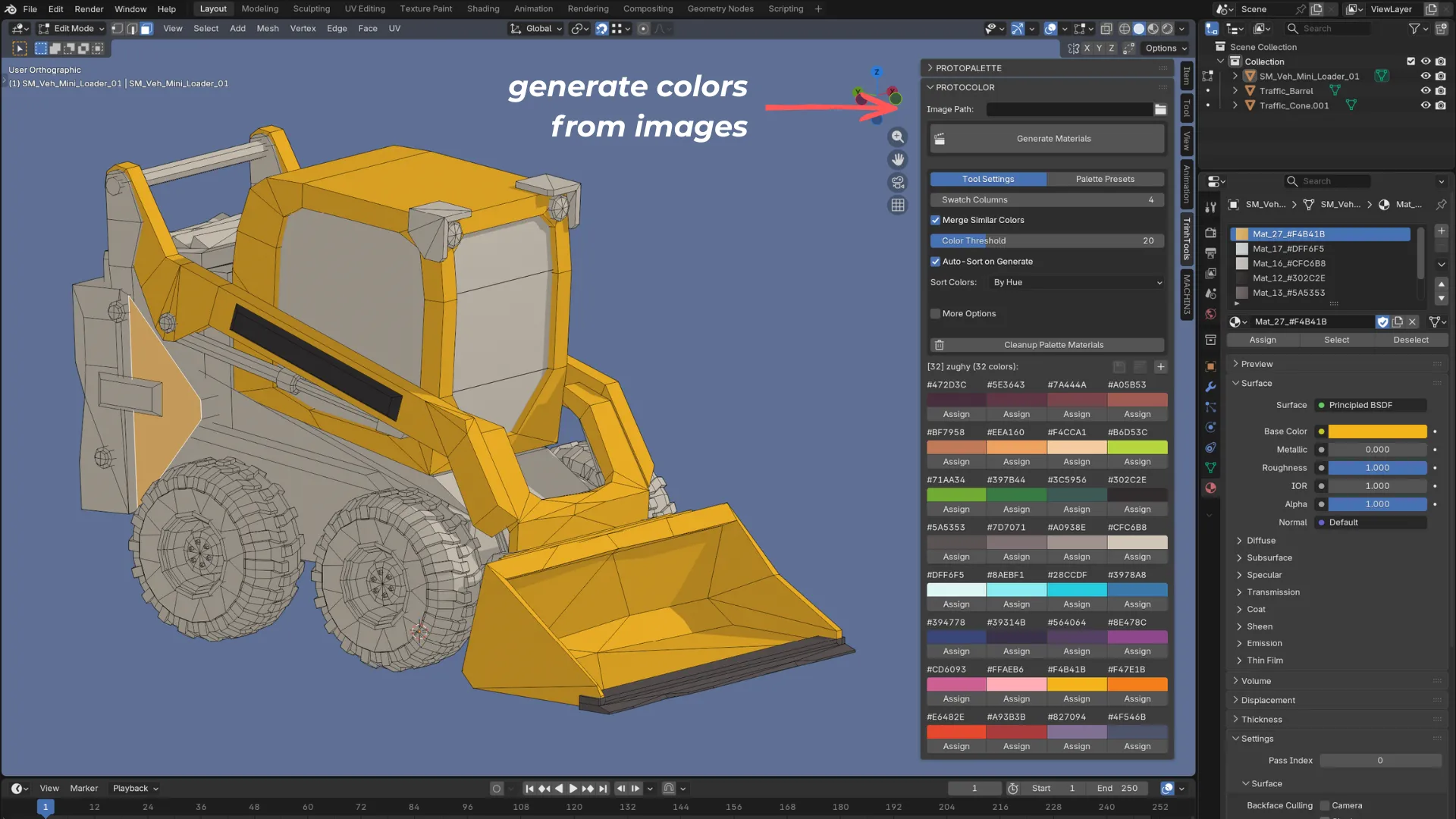Switch to the Shading workspace tab
1456x819 pixels.
point(482,9)
